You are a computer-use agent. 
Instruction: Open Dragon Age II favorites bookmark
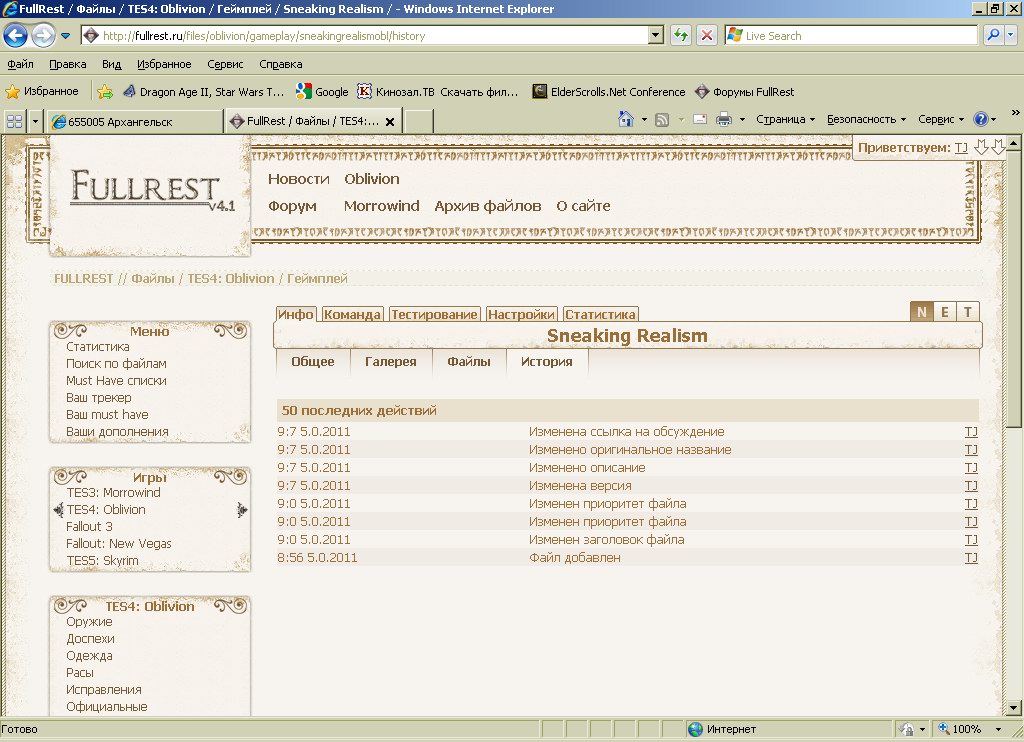coord(204,92)
